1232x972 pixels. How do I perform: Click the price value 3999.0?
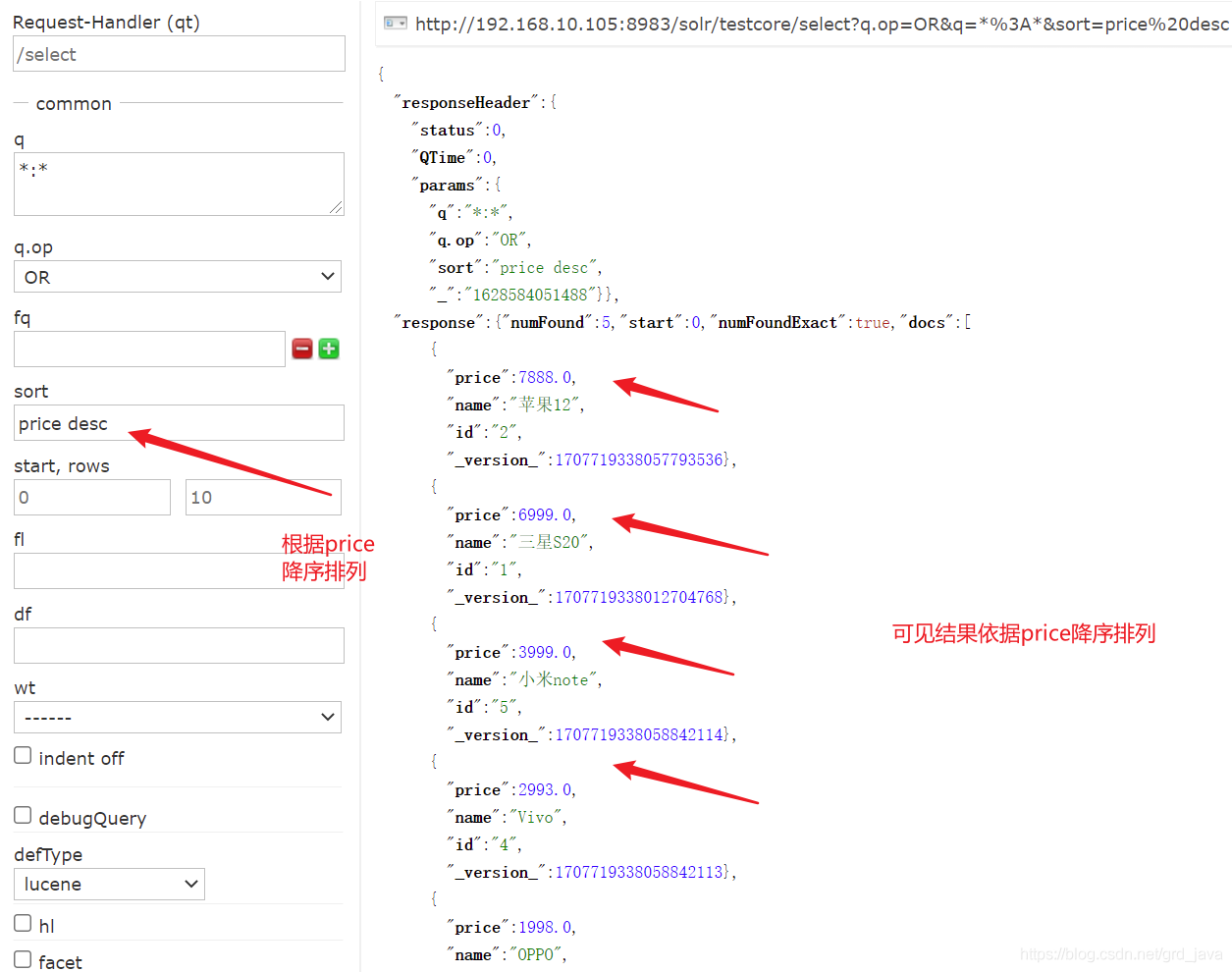pos(545,653)
